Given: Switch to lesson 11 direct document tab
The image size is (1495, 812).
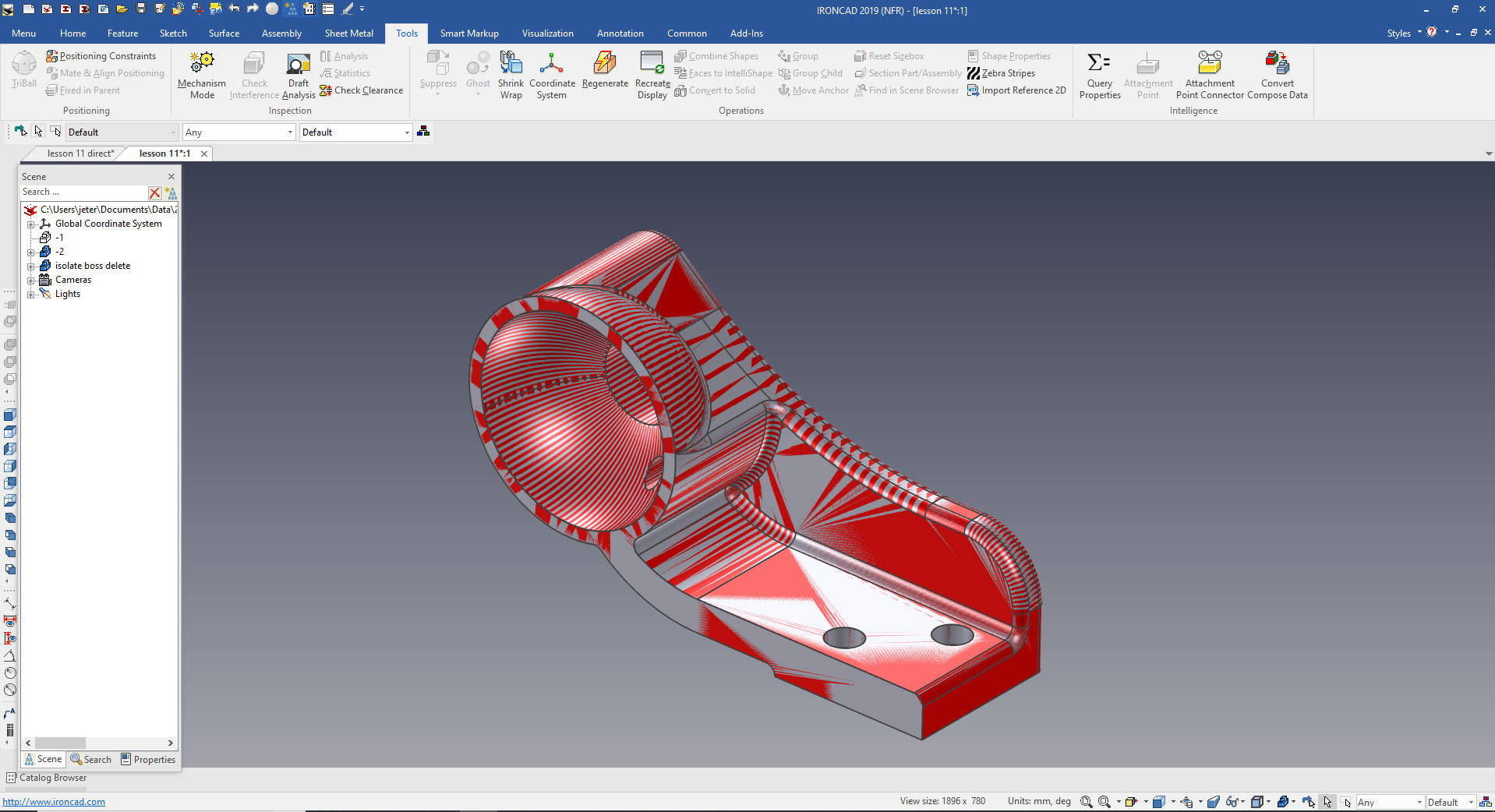Looking at the screenshot, I should pos(80,154).
